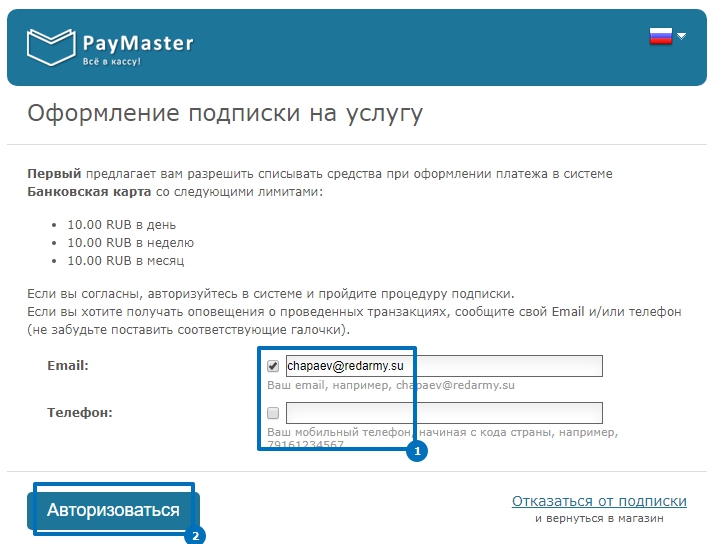Viewport: 726px width, 544px height.
Task: Click the PayMaster brand name text
Action: [x=138, y=44]
